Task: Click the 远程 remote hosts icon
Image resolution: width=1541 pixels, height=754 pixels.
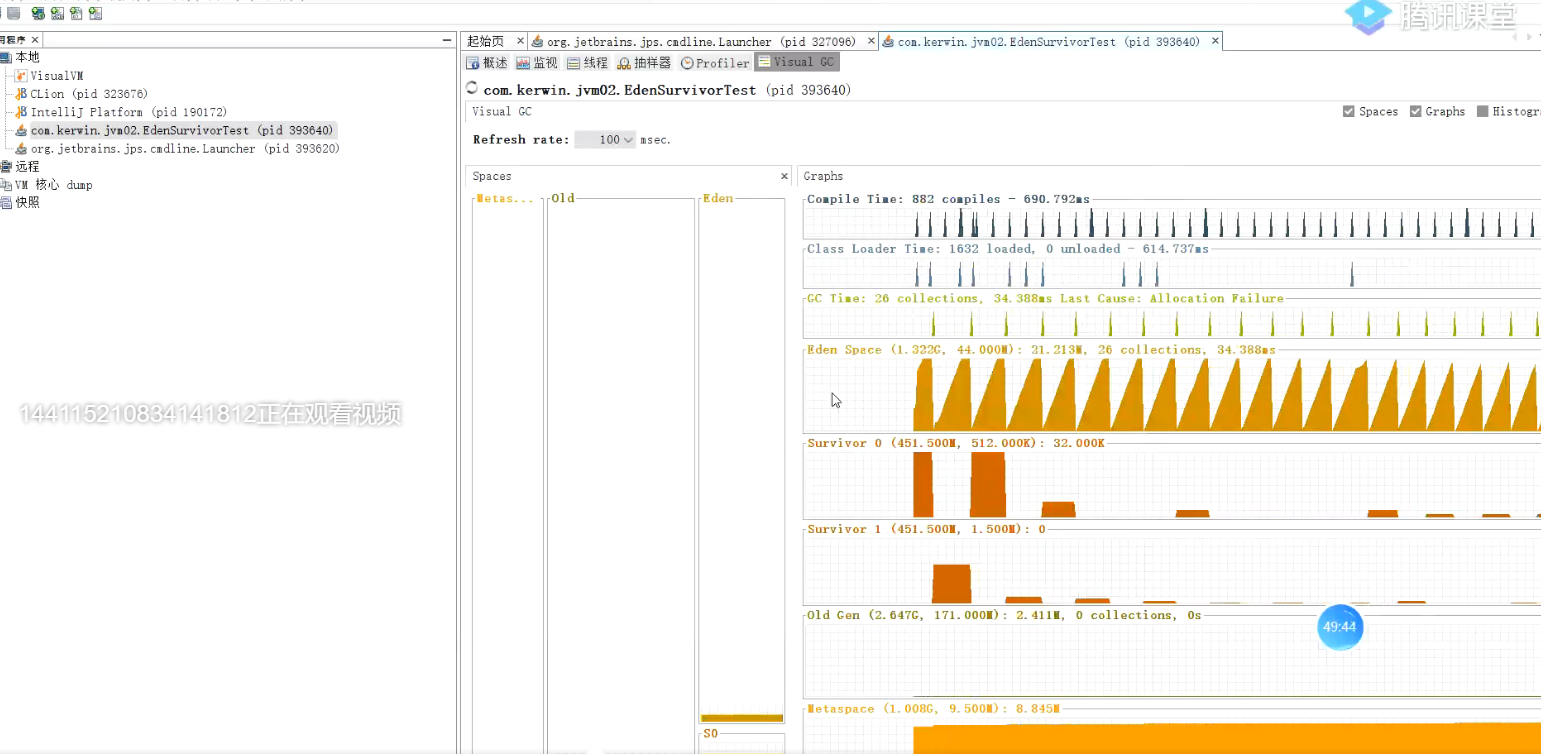Action: tap(5, 167)
